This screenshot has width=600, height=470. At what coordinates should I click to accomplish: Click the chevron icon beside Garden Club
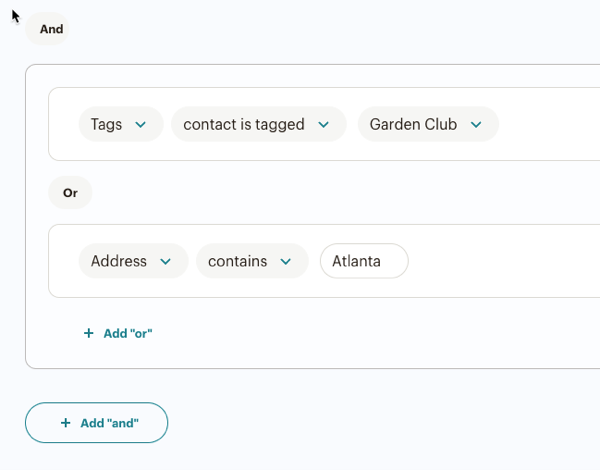click(476, 125)
